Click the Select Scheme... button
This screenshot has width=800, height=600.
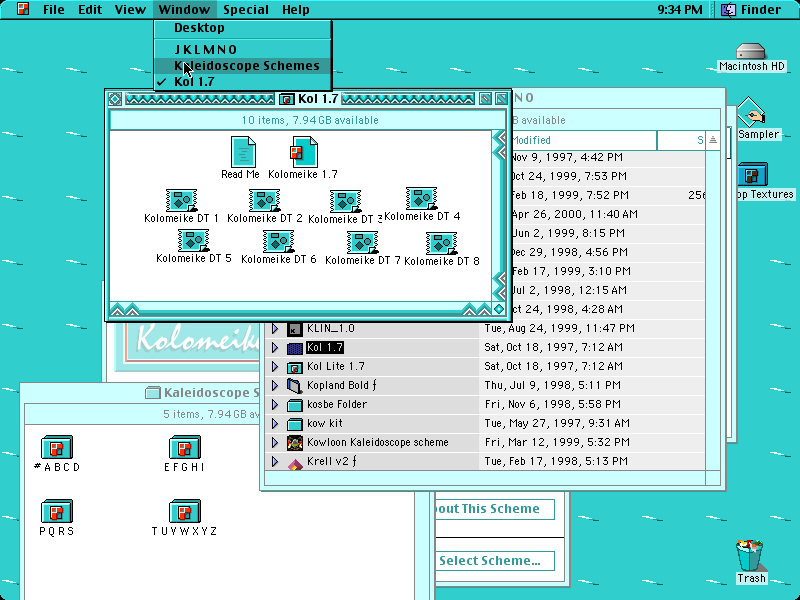(x=495, y=561)
